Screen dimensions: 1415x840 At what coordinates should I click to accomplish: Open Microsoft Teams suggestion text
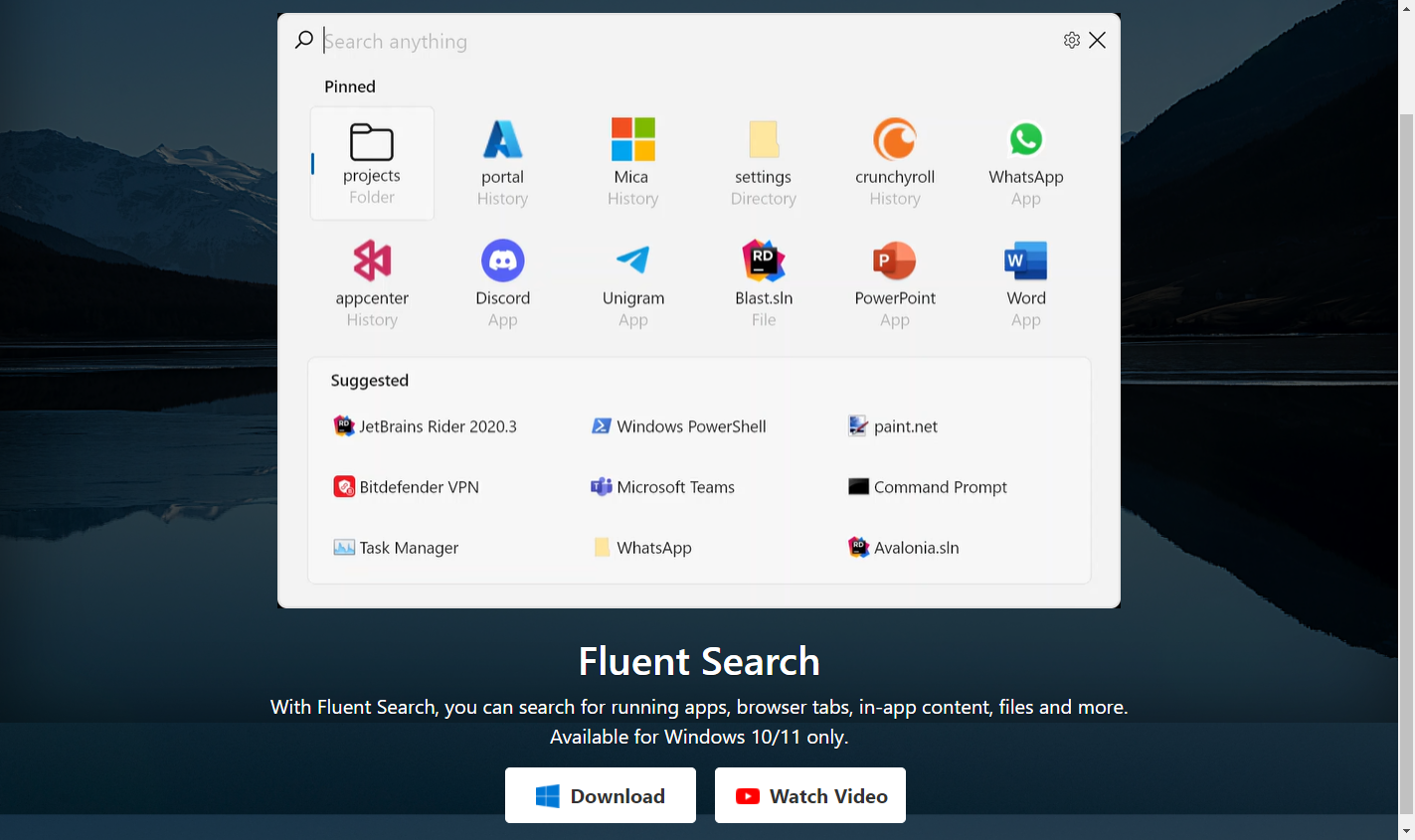[x=675, y=487]
